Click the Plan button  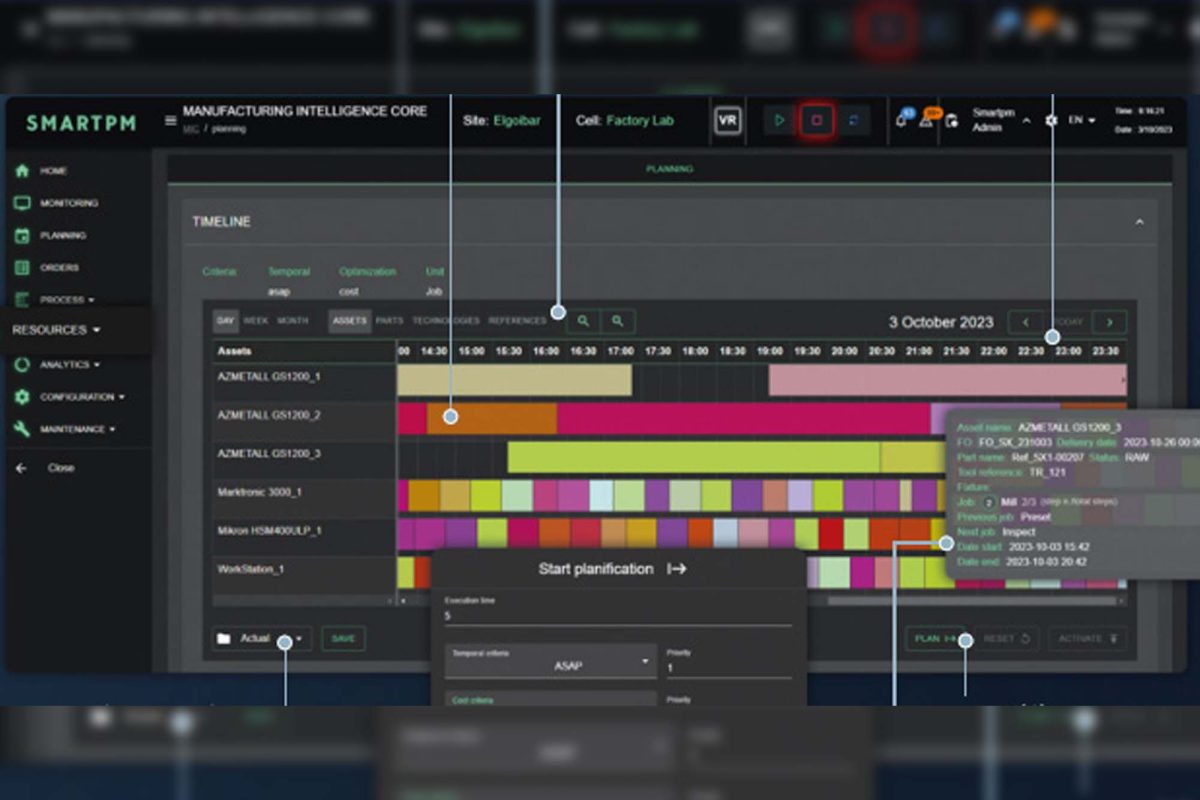(x=935, y=638)
